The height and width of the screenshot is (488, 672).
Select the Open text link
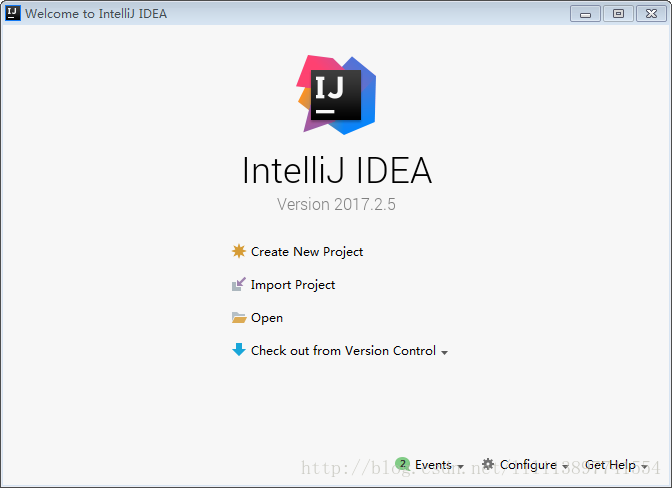(267, 318)
